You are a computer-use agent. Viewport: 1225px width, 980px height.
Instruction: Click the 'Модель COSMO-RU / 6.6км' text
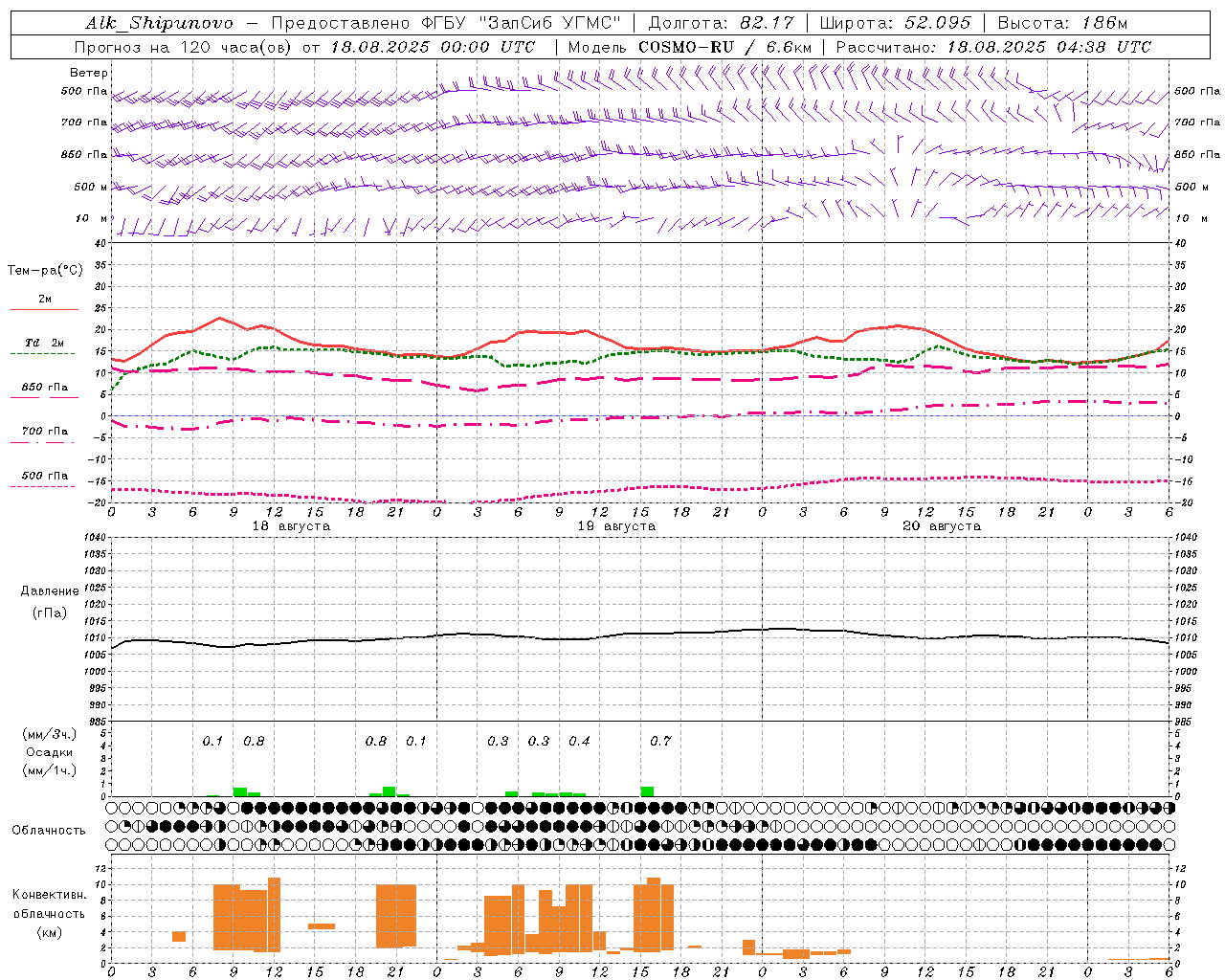[690, 47]
